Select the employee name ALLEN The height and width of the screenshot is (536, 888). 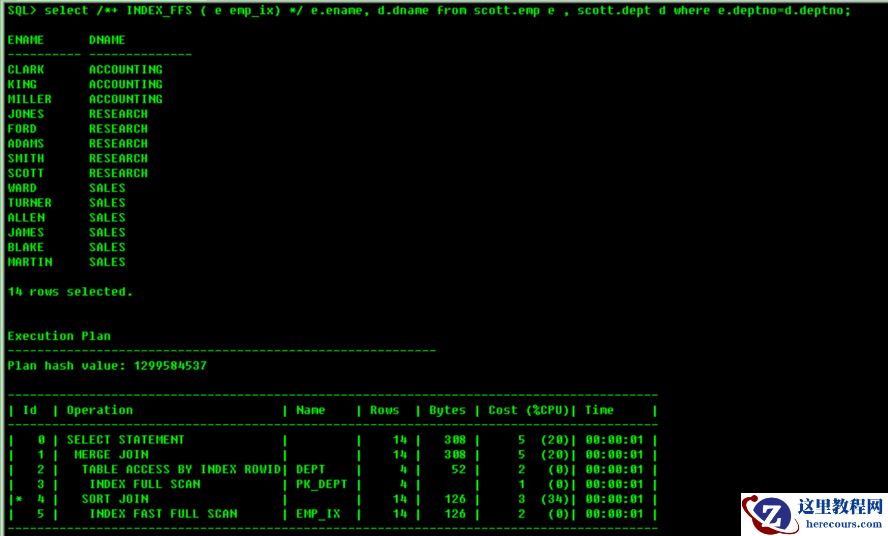coord(26,218)
